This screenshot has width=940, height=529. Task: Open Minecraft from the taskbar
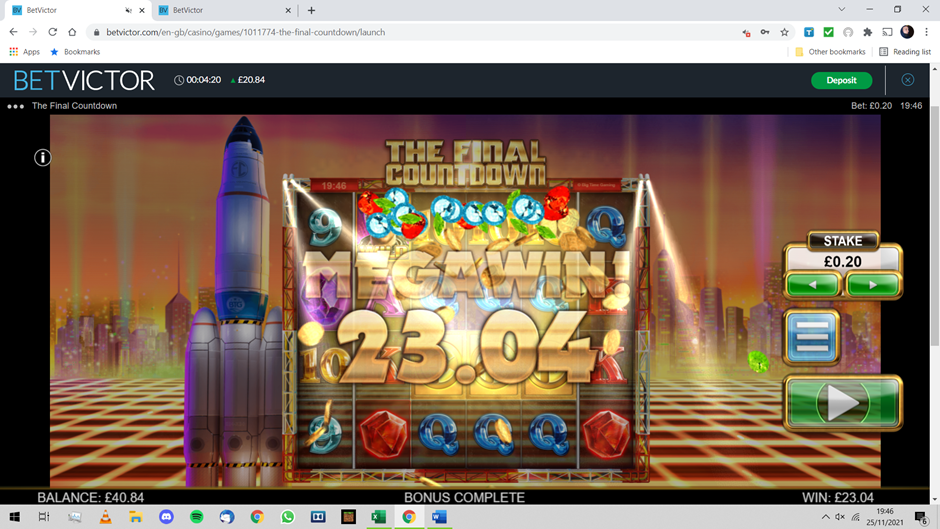click(348, 517)
